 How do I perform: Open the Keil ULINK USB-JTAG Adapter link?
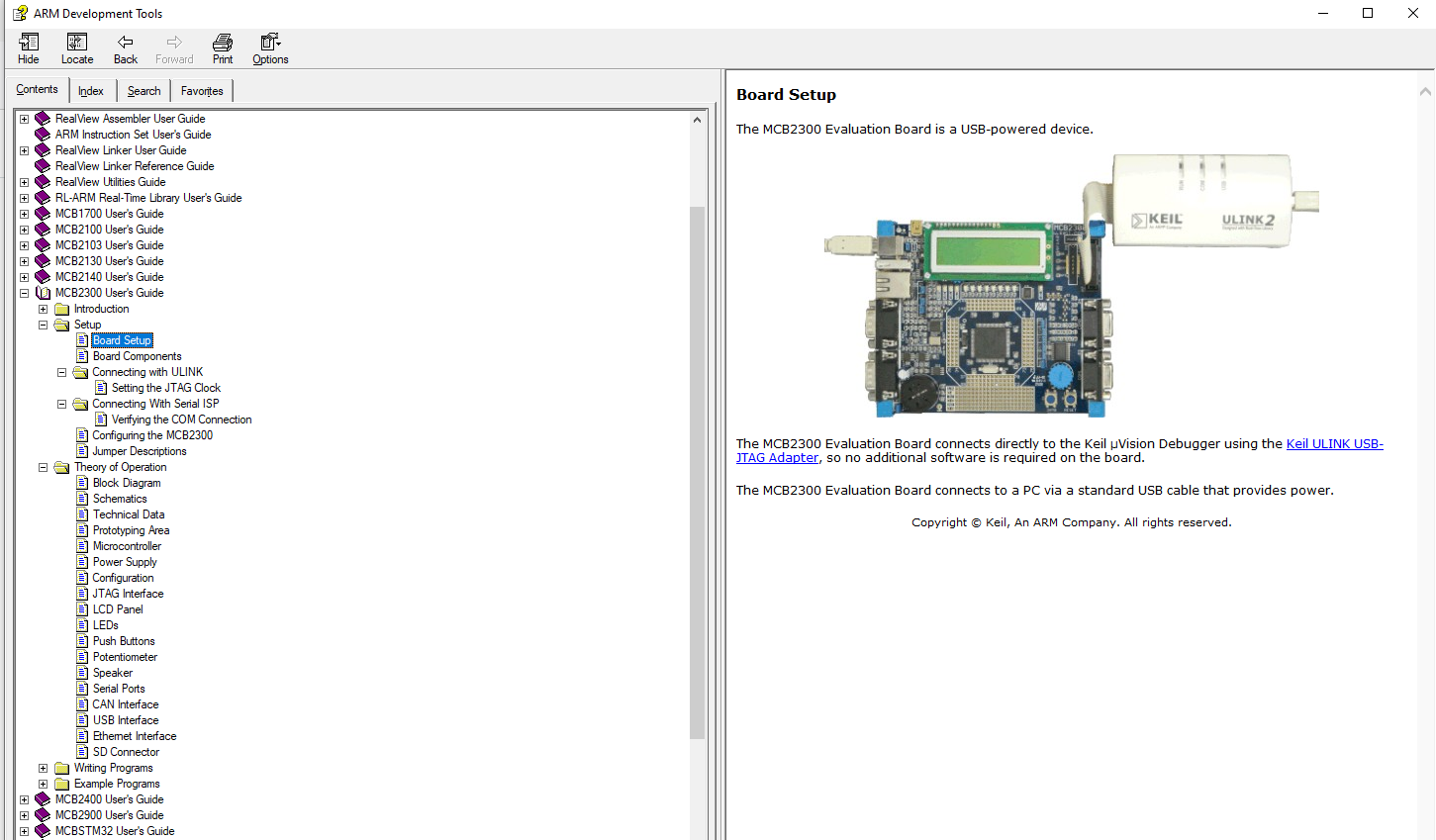[1059, 451]
